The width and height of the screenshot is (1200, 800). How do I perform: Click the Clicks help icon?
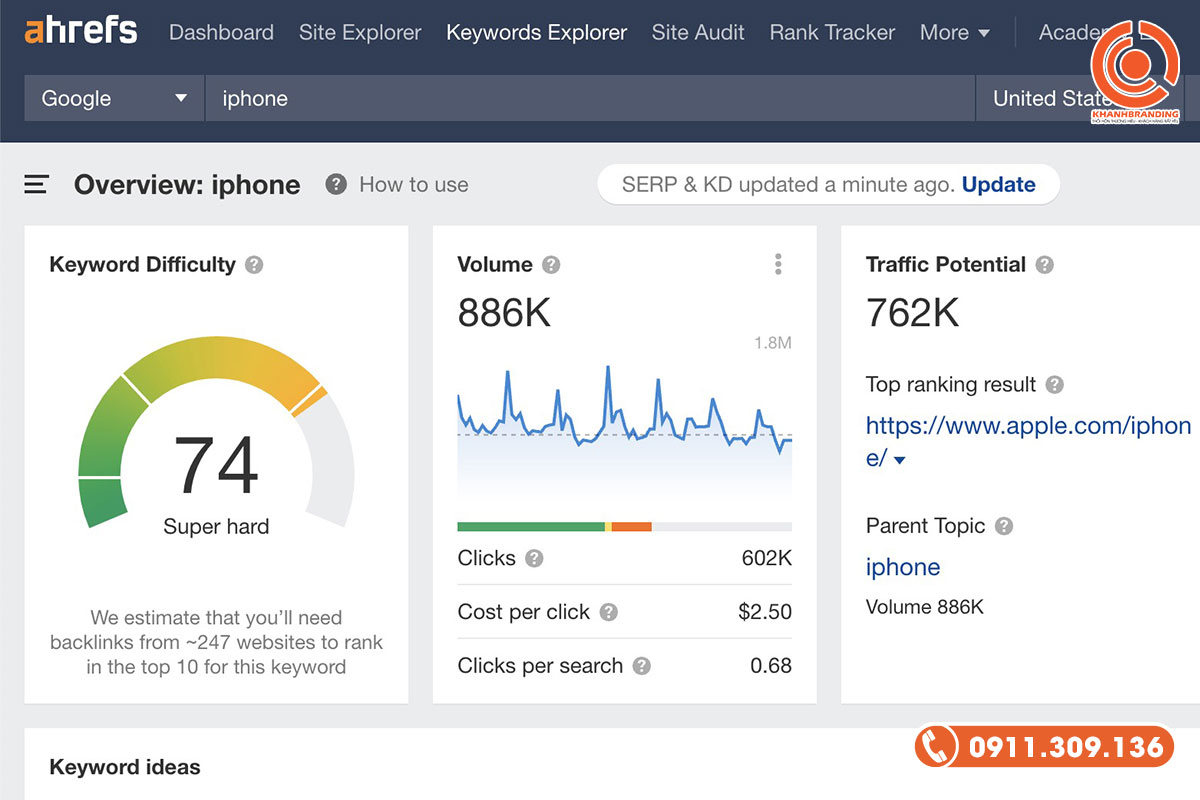tap(534, 558)
